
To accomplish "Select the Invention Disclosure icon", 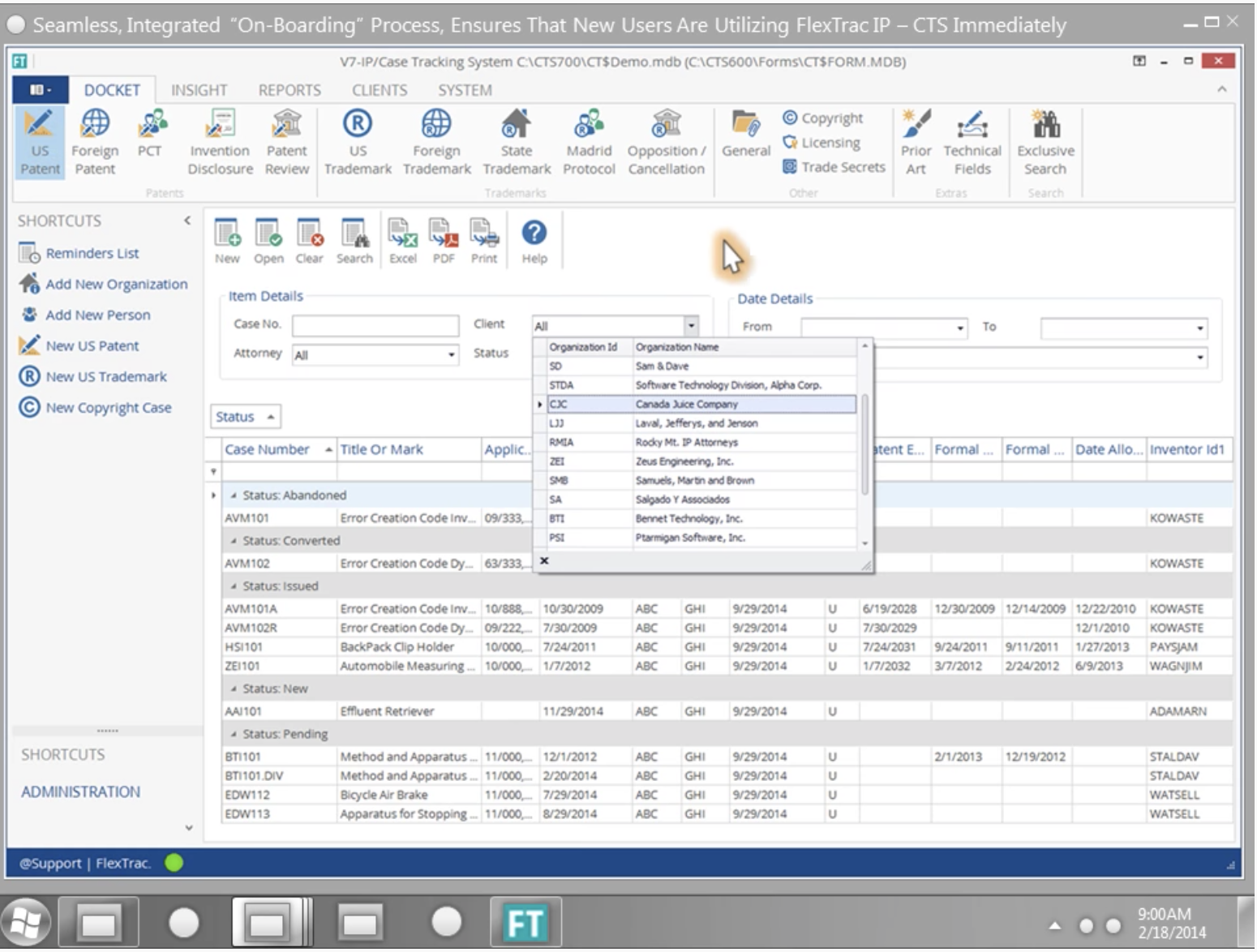I will [x=220, y=142].
